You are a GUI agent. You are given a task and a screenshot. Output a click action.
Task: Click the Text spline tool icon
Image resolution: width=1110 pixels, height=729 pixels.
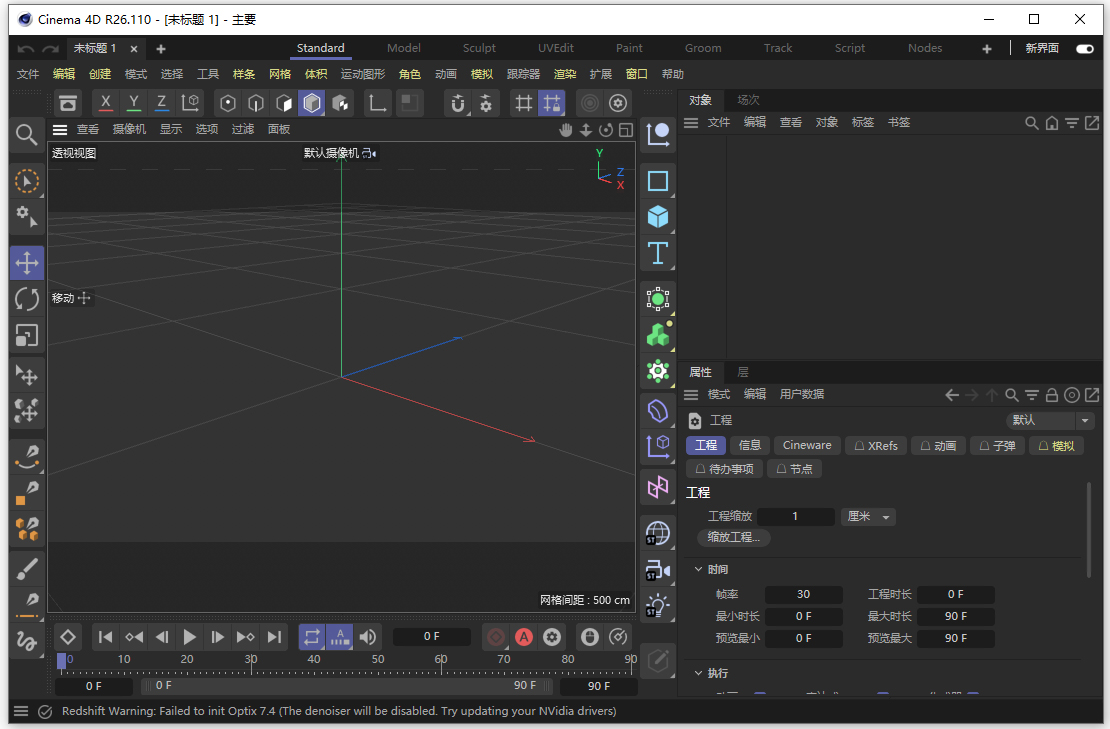tap(657, 253)
